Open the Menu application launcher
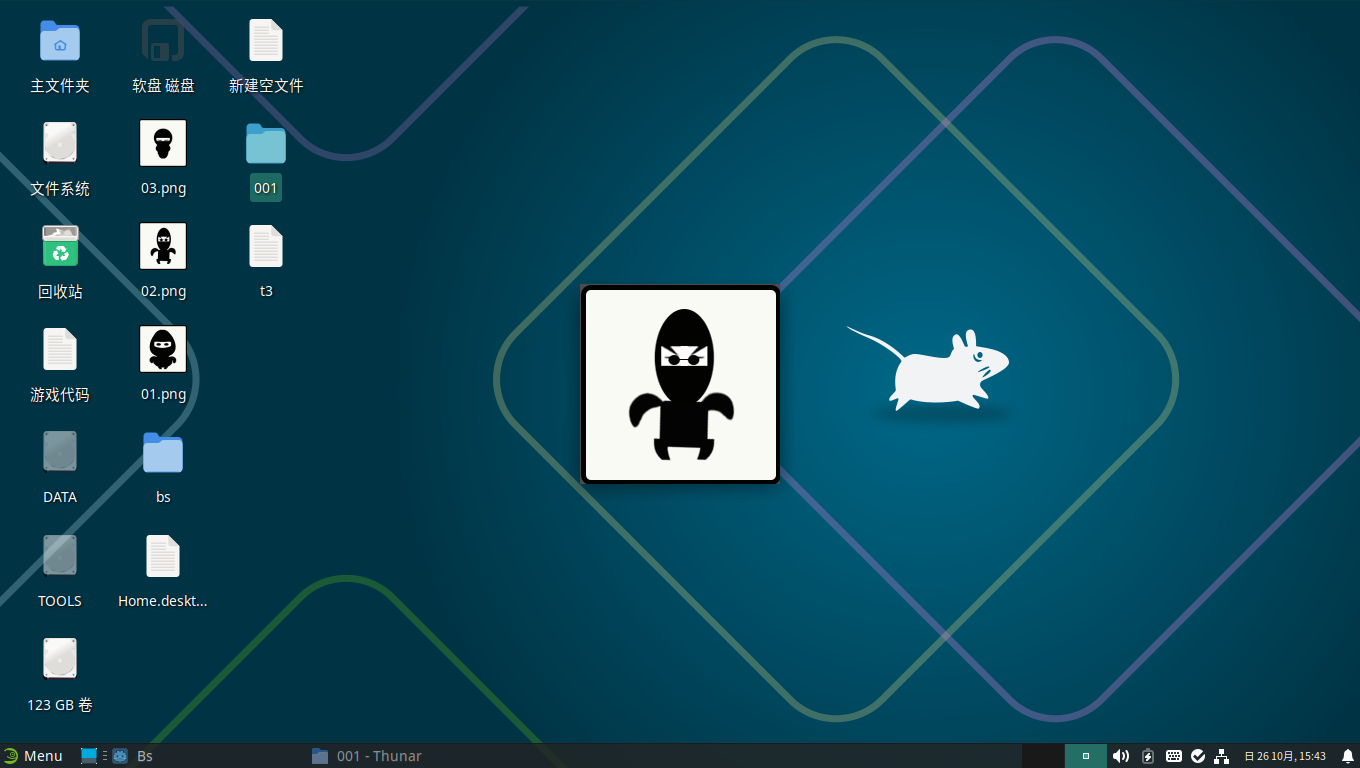Viewport: 1360px width, 768px height. (33, 756)
